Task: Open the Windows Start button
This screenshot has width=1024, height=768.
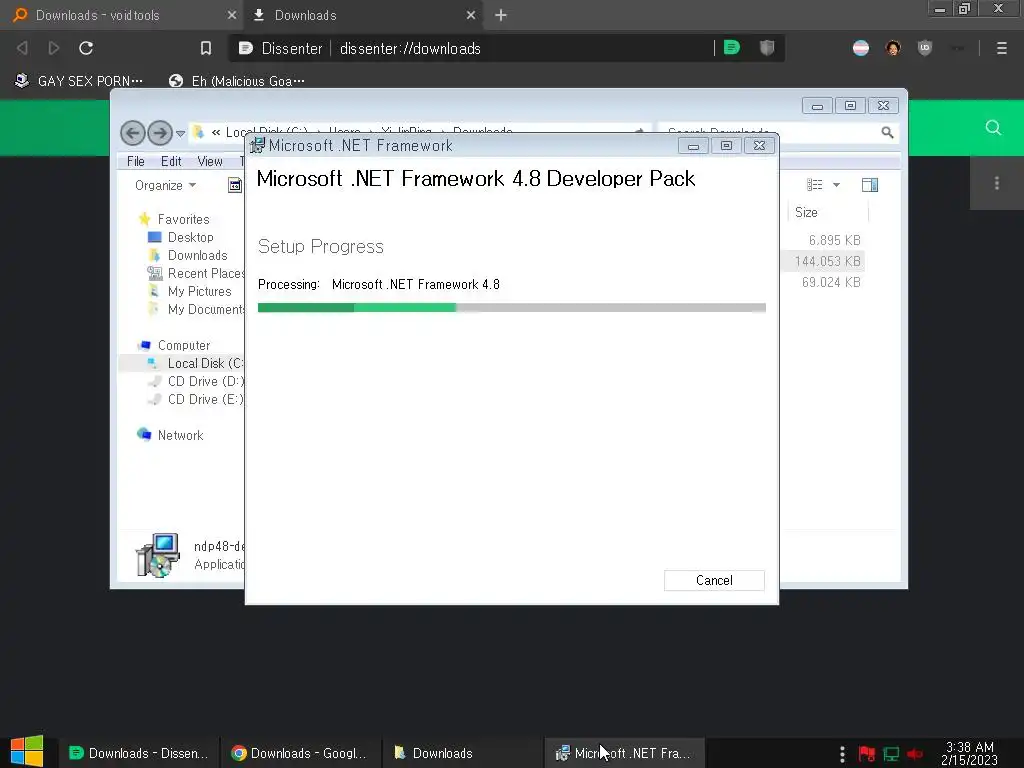Action: click(27, 752)
